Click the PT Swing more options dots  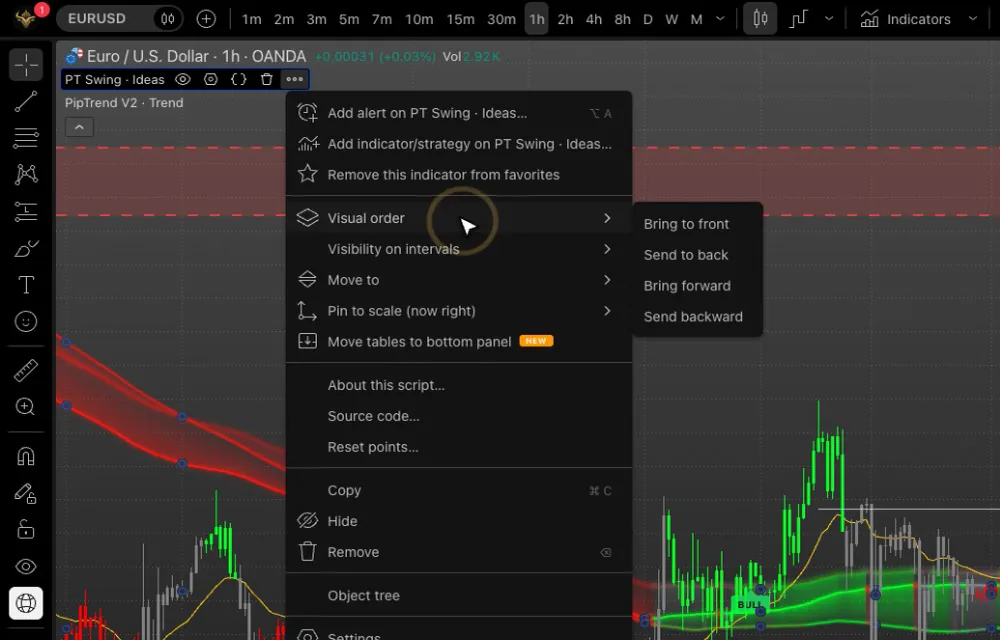(x=294, y=79)
